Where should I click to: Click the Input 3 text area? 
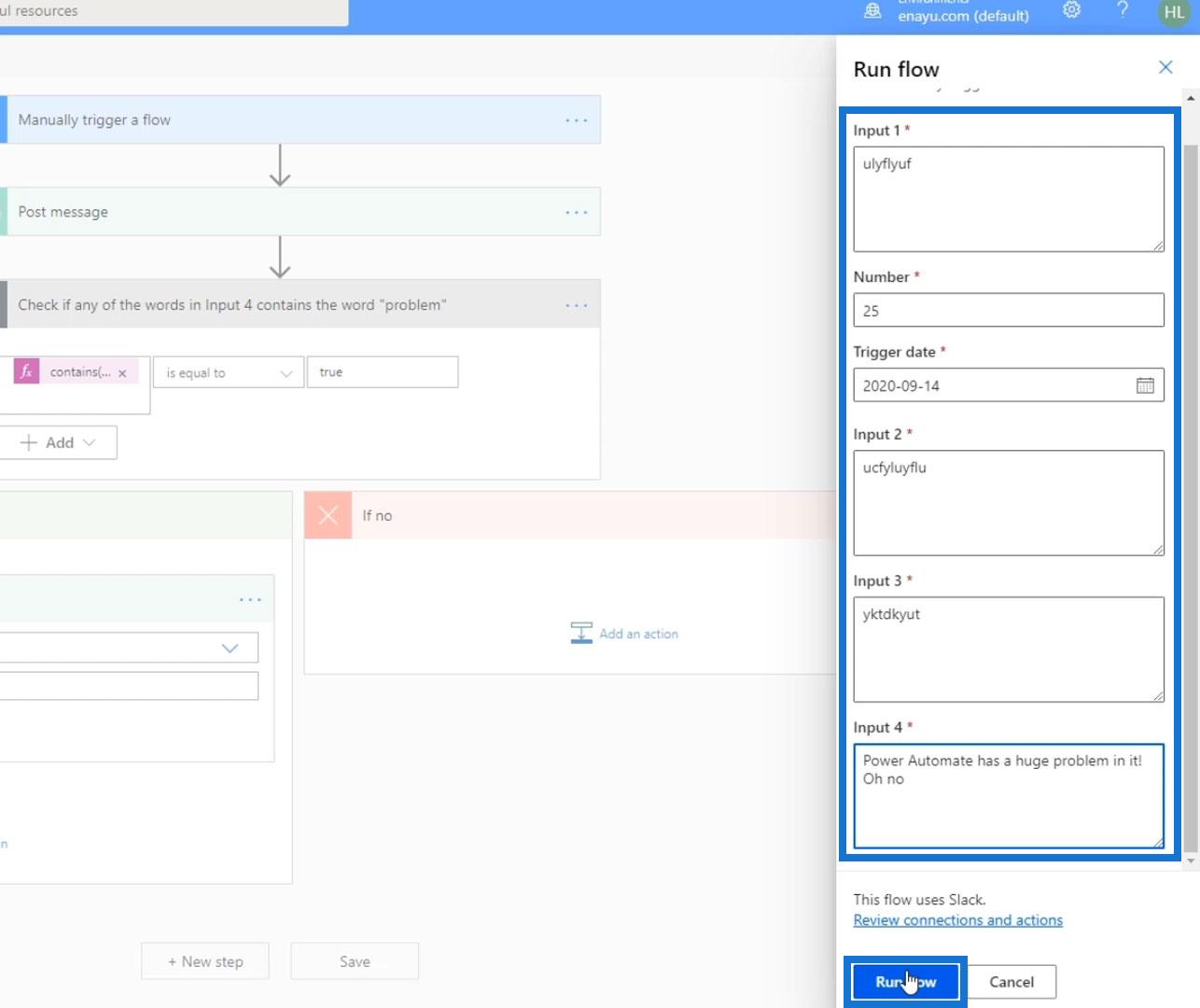1009,650
